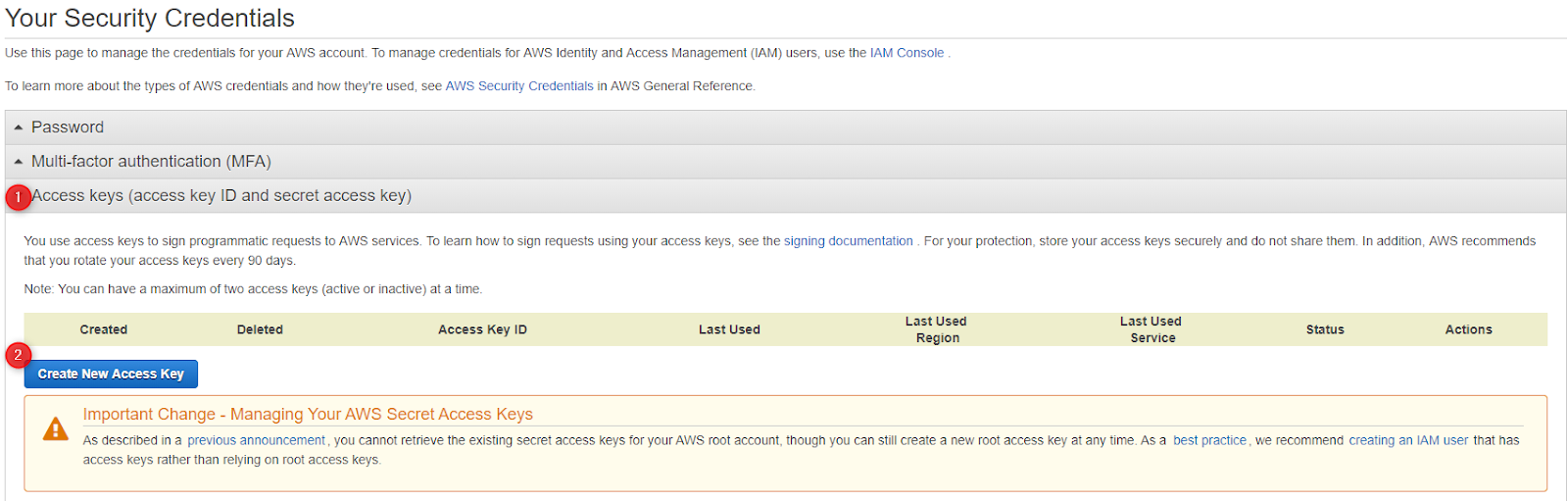Collapse the Access keys section header
Screen dimensions: 1568x501
click(221, 196)
